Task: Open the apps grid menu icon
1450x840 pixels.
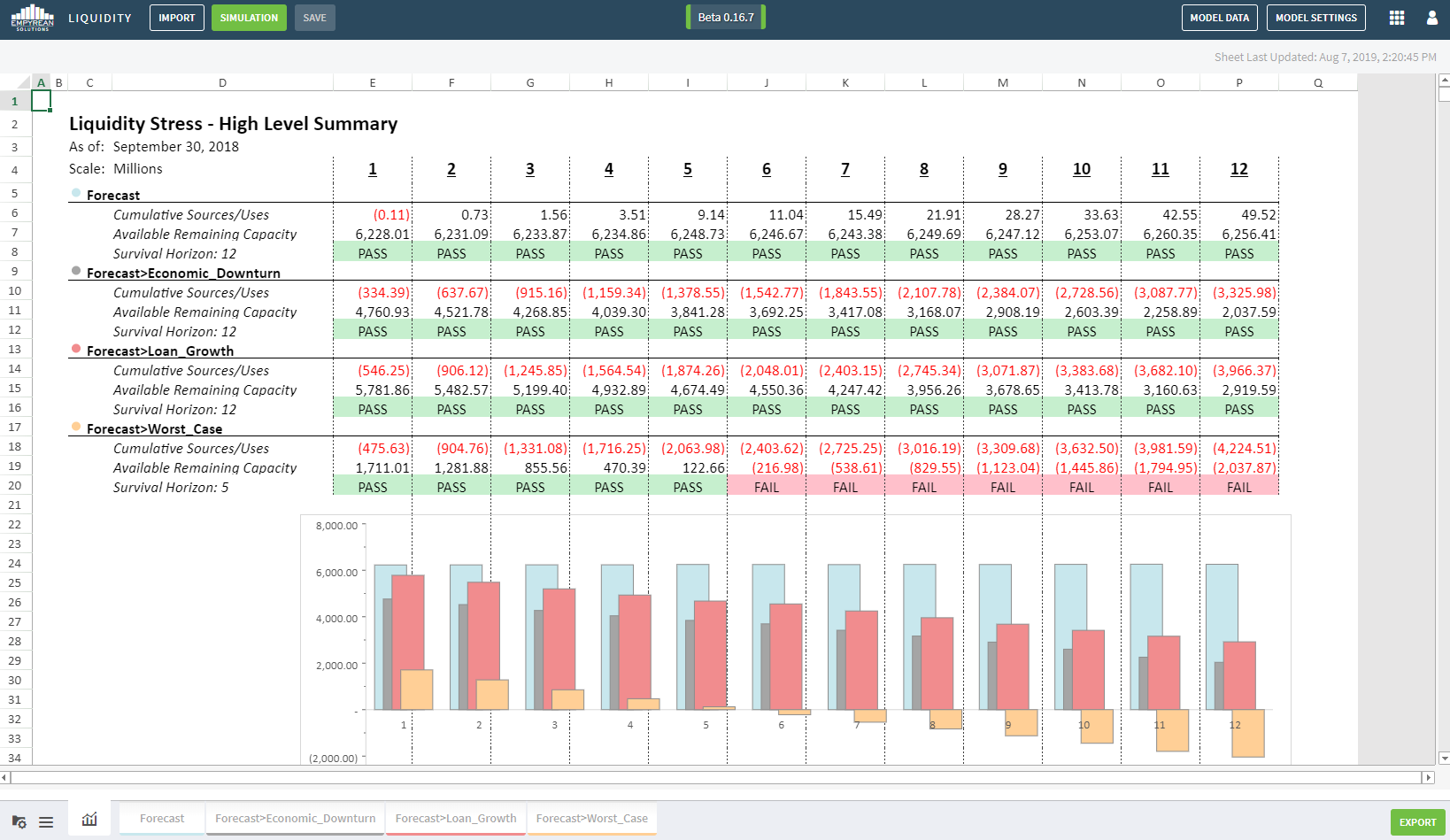Action: (x=1397, y=18)
